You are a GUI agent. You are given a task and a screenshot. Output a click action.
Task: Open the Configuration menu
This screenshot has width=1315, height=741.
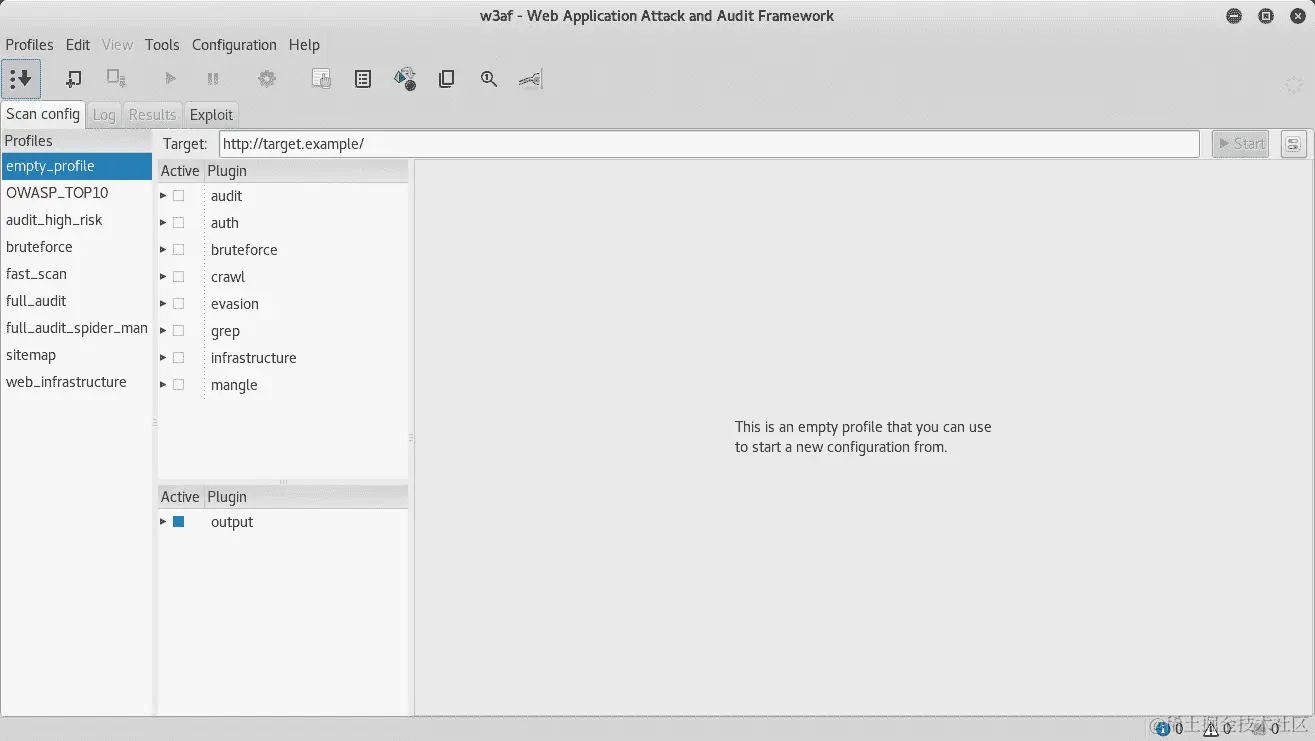pos(234,45)
